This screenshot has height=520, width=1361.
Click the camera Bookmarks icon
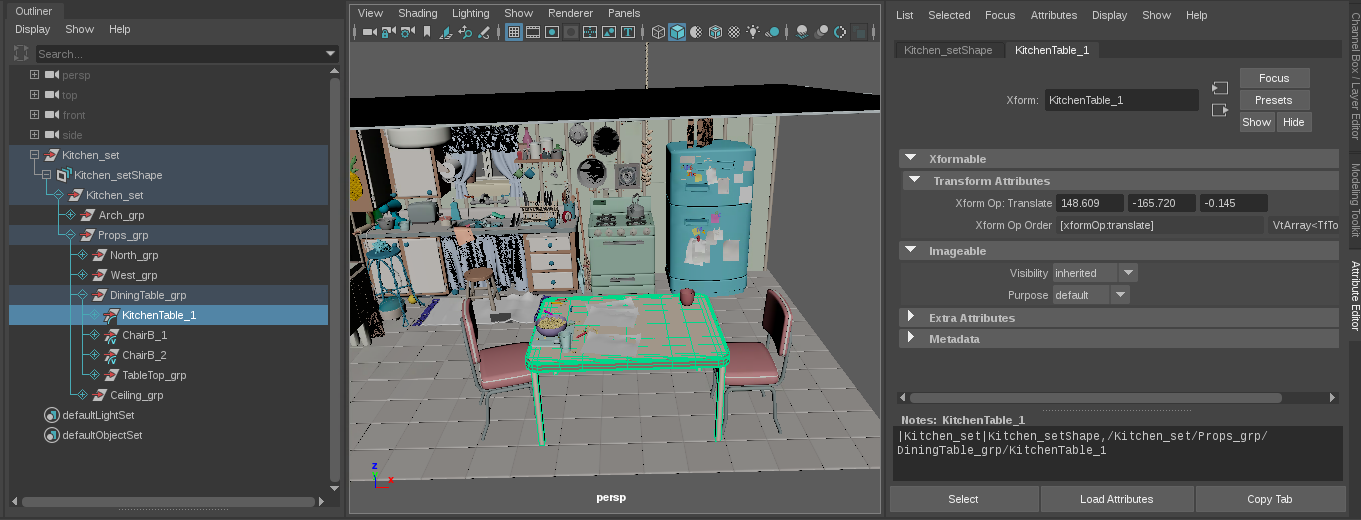click(x=427, y=32)
